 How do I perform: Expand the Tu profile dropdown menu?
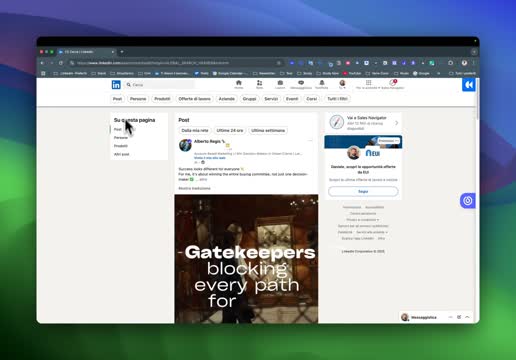point(342,84)
